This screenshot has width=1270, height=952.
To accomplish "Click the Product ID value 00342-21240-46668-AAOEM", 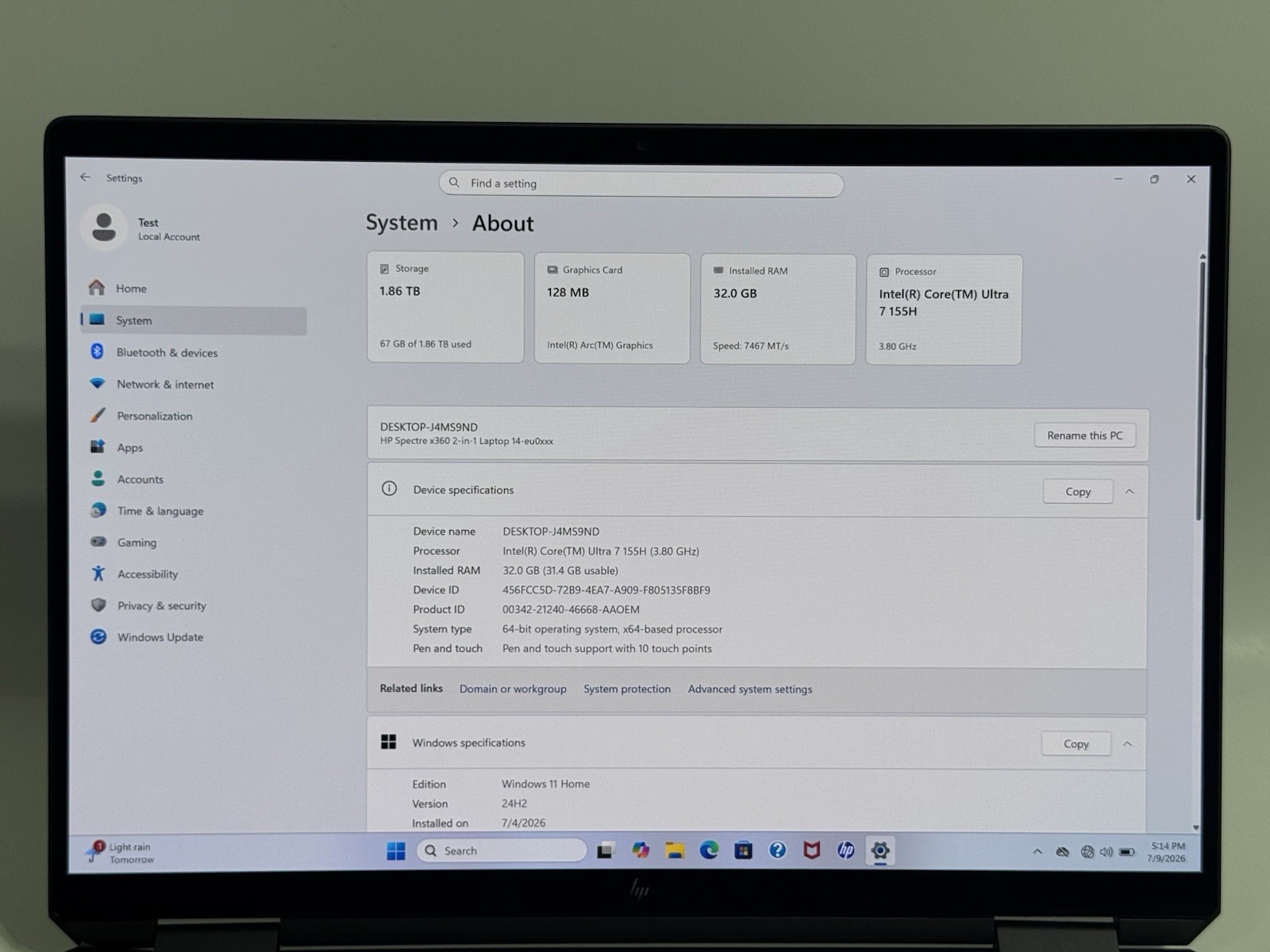I will 571,609.
